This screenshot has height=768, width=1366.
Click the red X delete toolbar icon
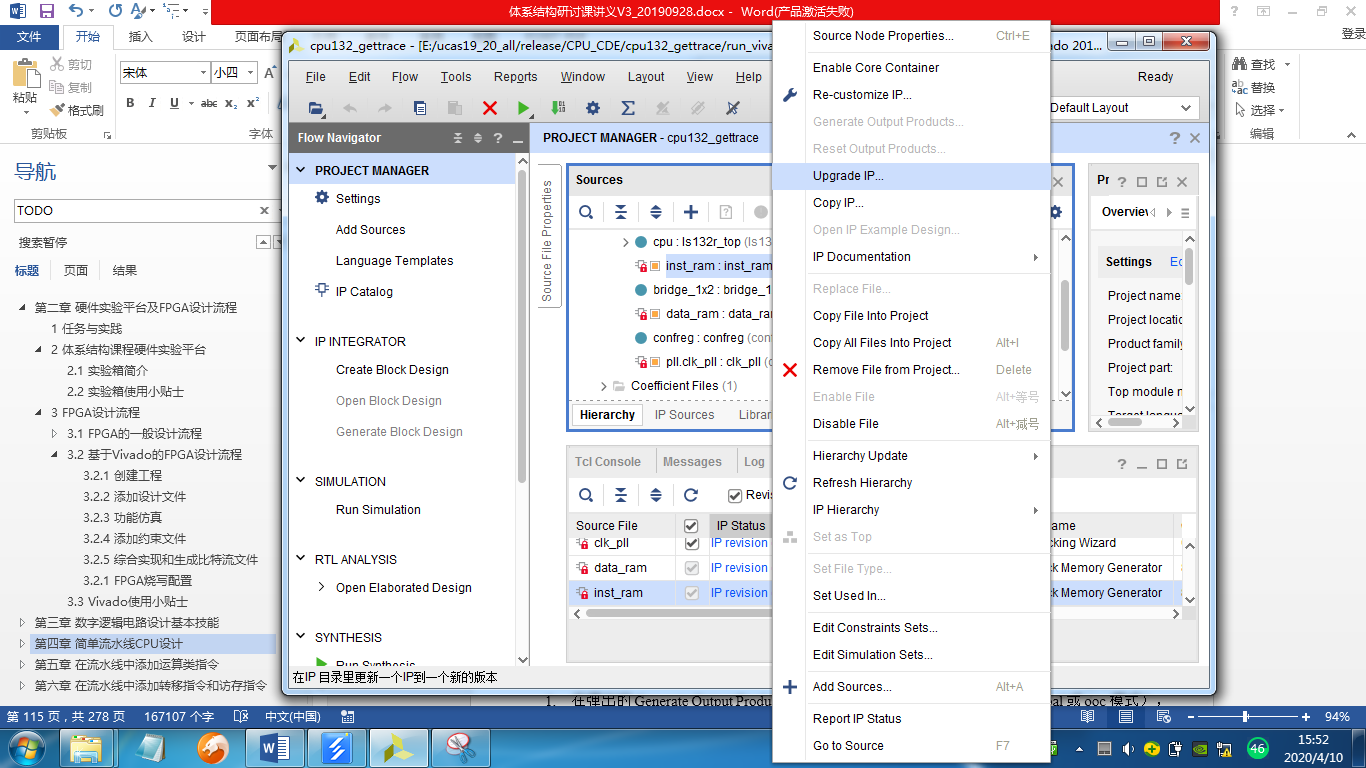(x=489, y=108)
